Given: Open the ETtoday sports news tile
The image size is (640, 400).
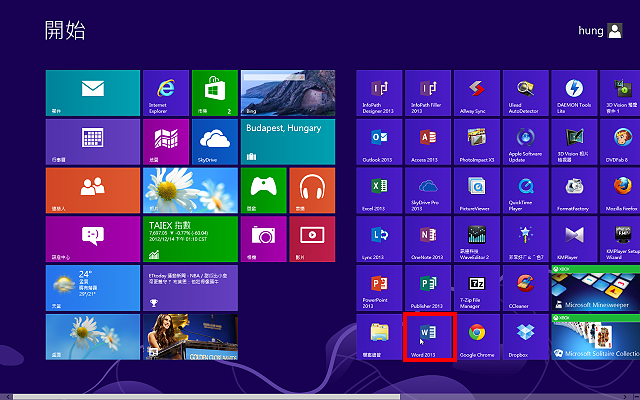Looking at the screenshot, I should (x=190, y=288).
